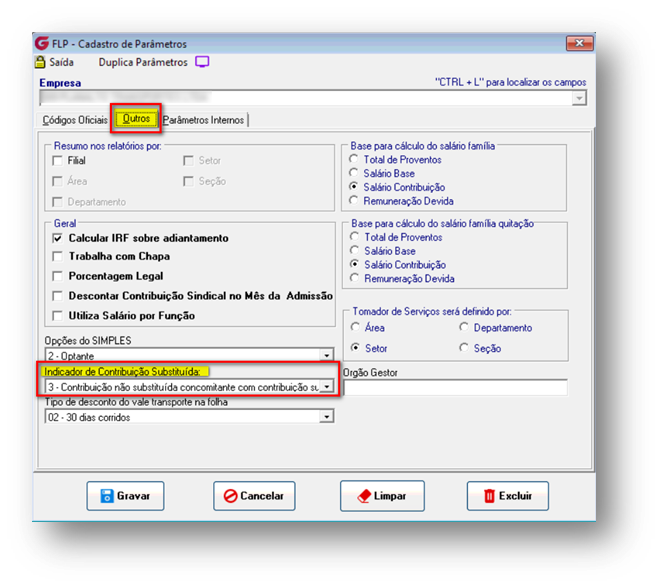Choose Área for Tomador de Serviços

(355, 327)
